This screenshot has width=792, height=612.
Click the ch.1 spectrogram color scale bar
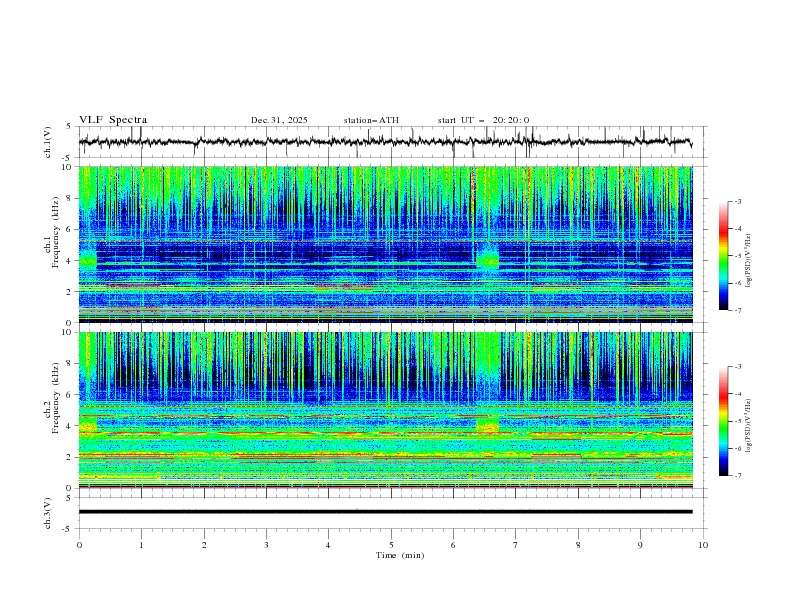723,256
